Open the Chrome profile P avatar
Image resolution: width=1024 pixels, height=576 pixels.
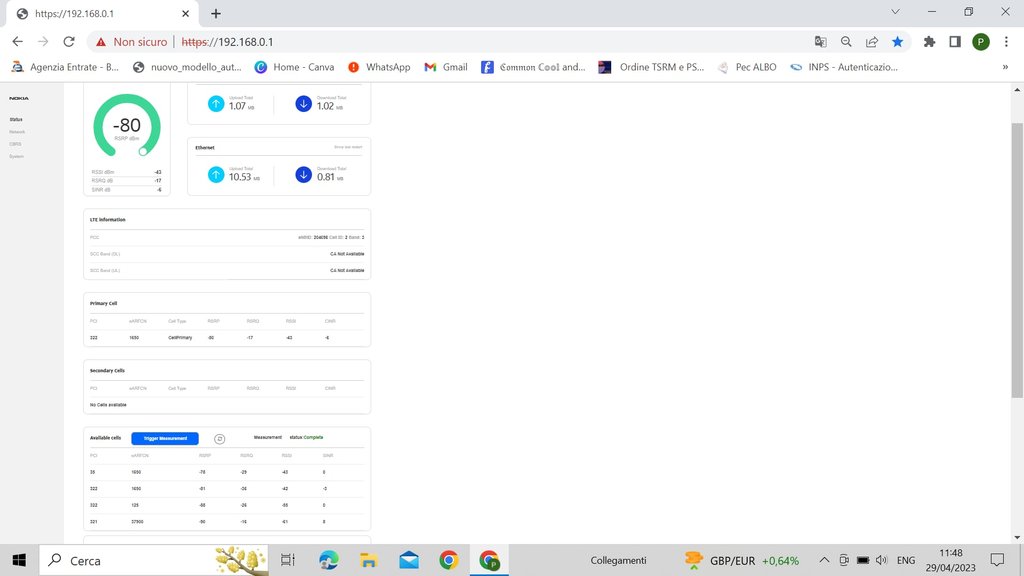coord(981,42)
